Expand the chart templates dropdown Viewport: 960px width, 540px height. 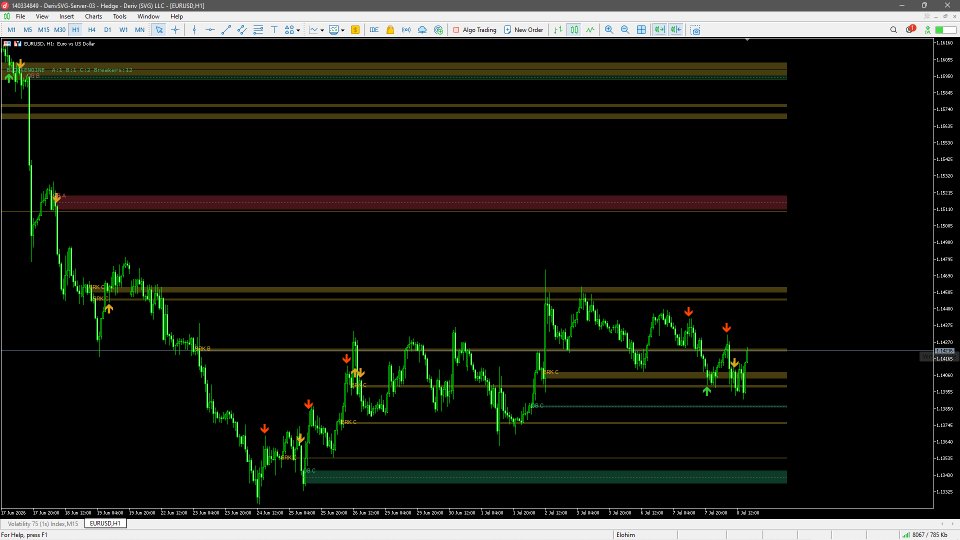point(342,29)
